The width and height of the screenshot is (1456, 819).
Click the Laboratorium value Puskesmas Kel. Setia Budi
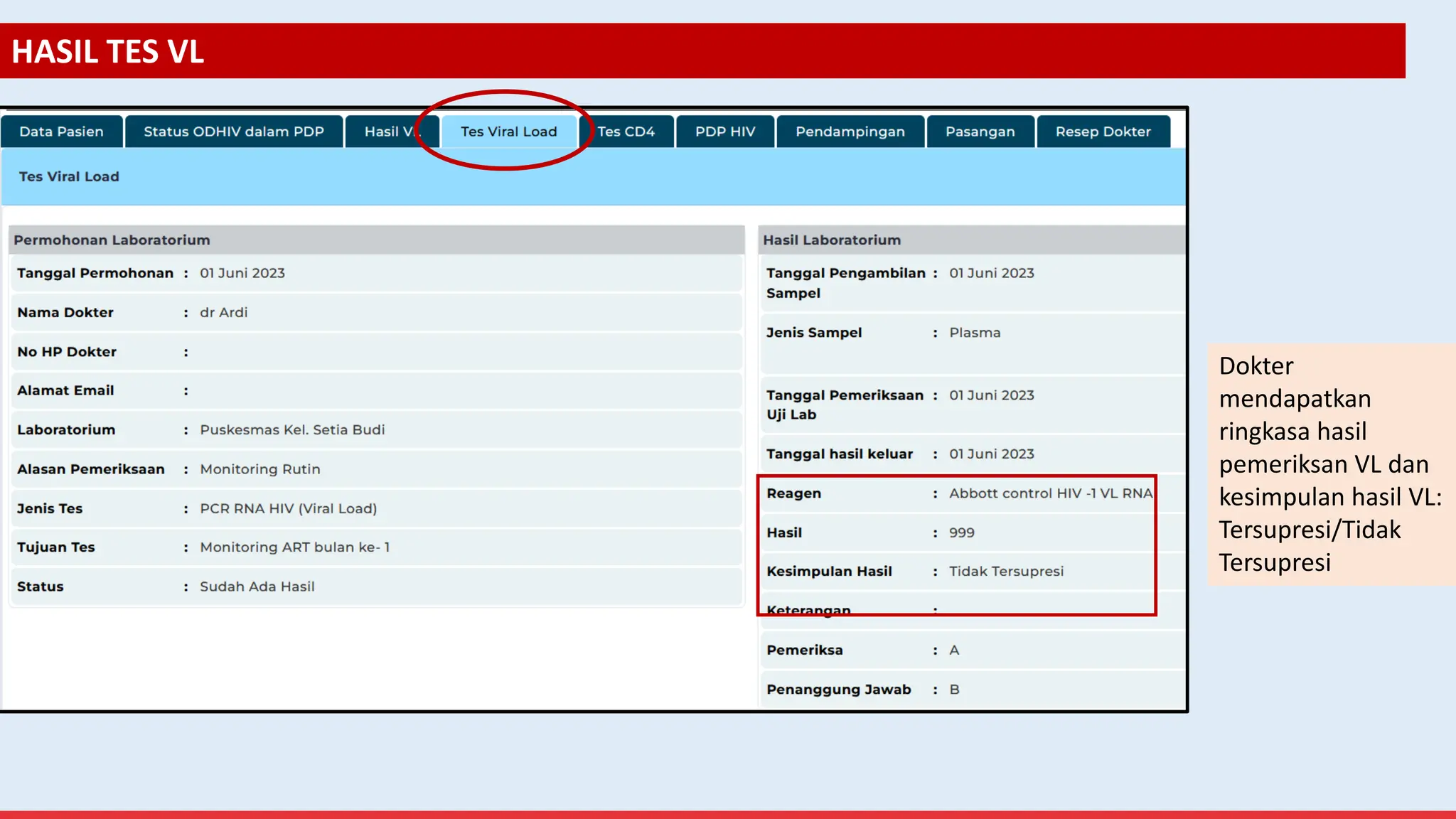tap(292, 430)
